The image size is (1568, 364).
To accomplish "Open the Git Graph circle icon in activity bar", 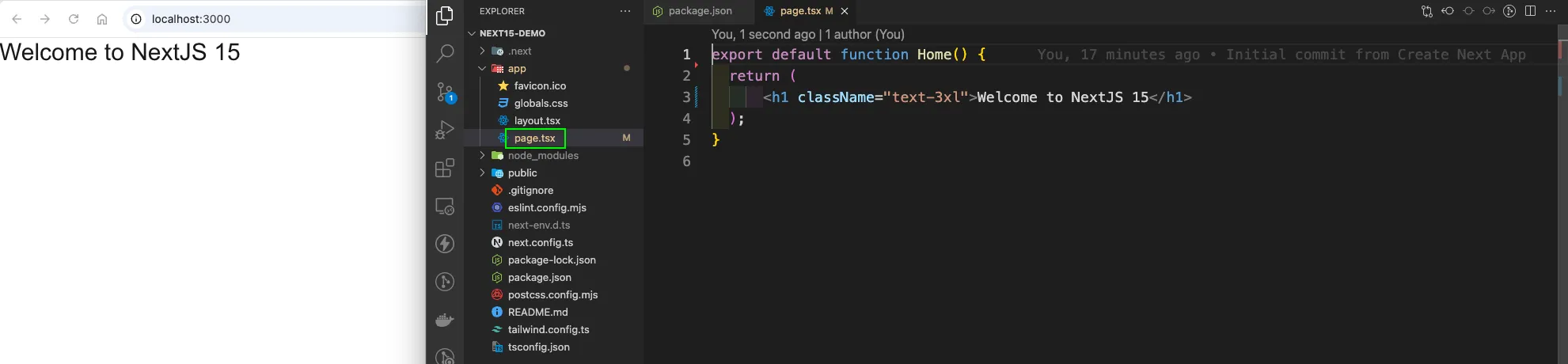I will click(445, 282).
